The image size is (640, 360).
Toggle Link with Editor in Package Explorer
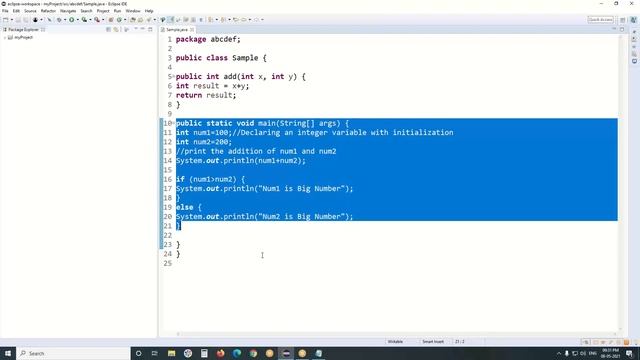[116, 29]
